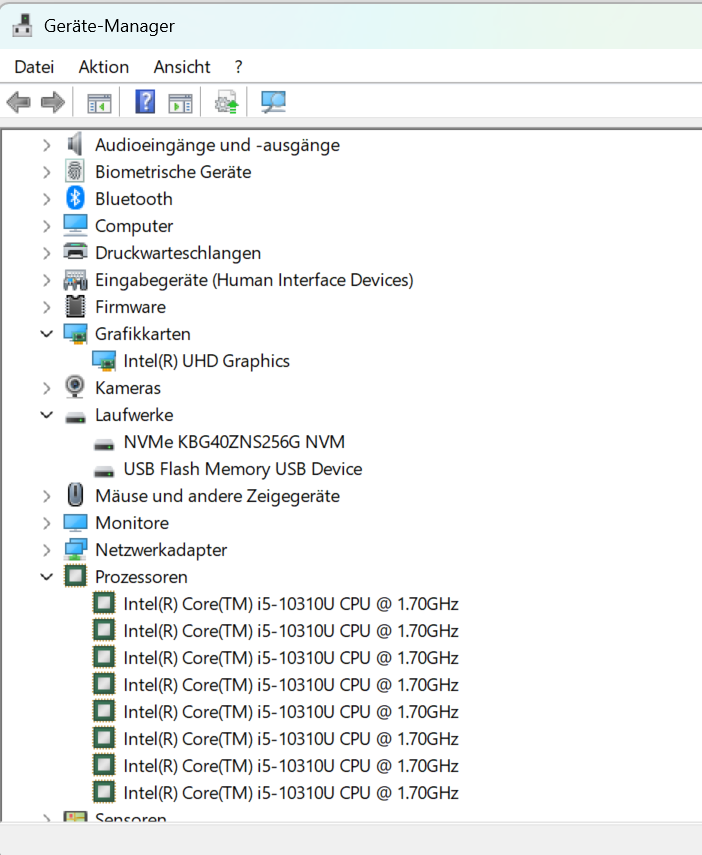Expand the Bluetooth category
This screenshot has width=702, height=855.
click(47, 199)
